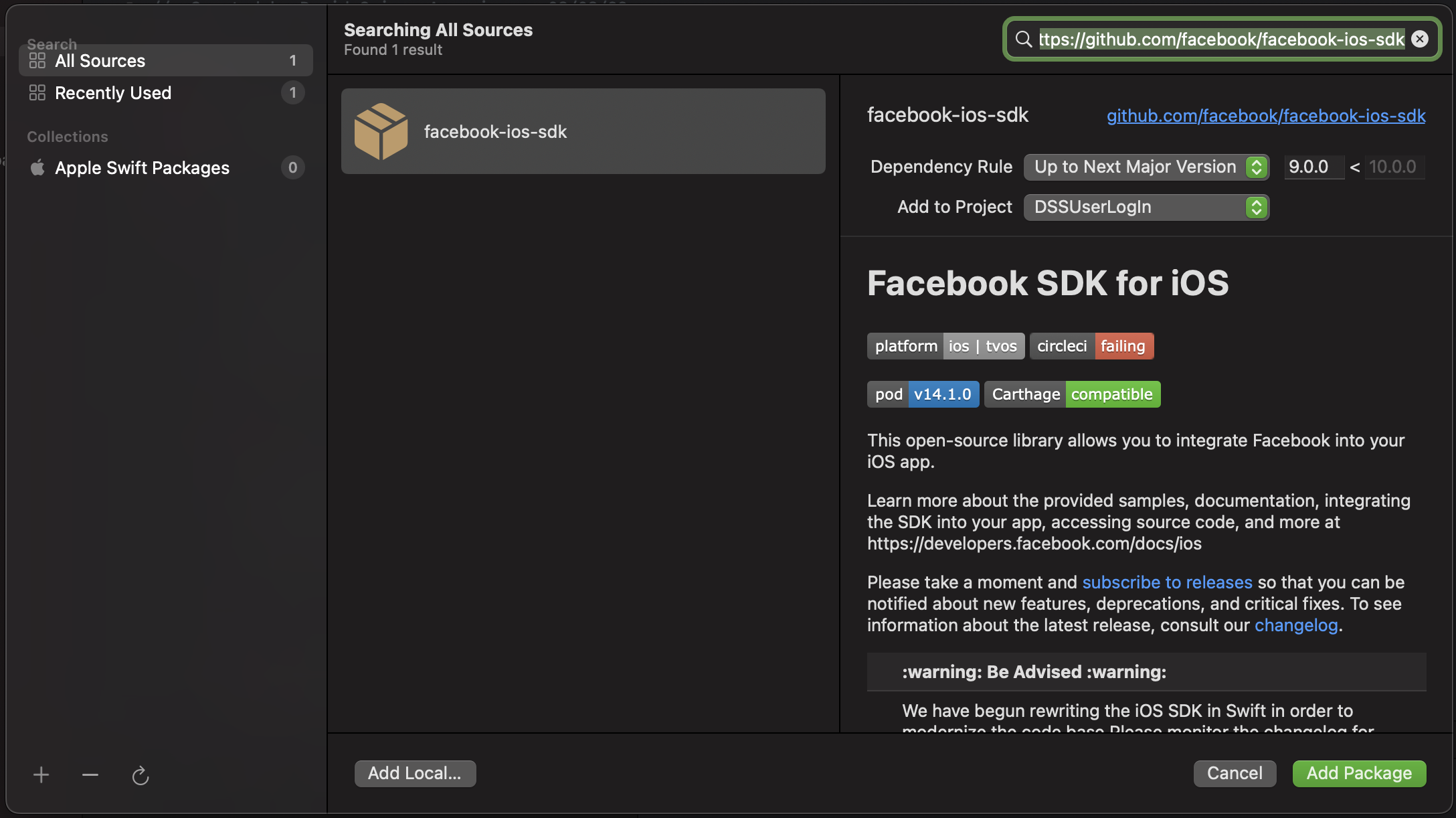Screen dimensions: 1456x818
Task: Click the Recently Used grid icon
Action: pos(37,92)
